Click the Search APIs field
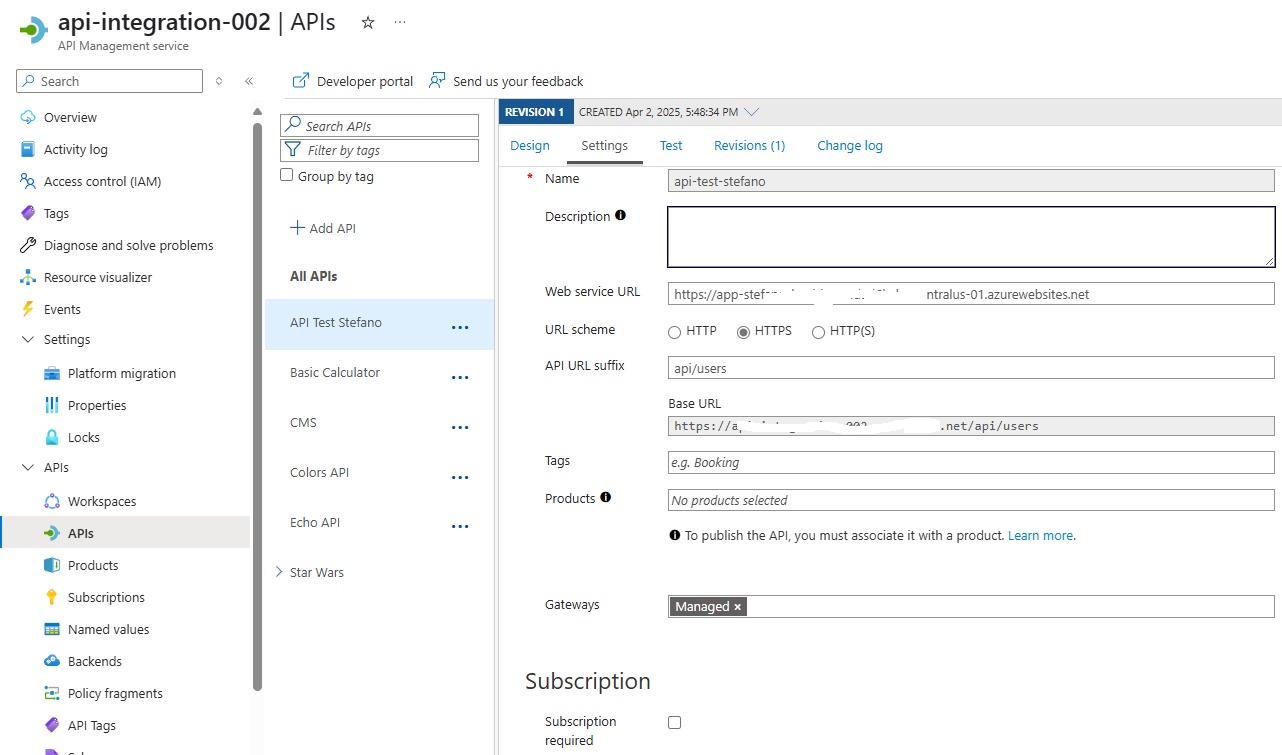1282x755 pixels. click(380, 126)
